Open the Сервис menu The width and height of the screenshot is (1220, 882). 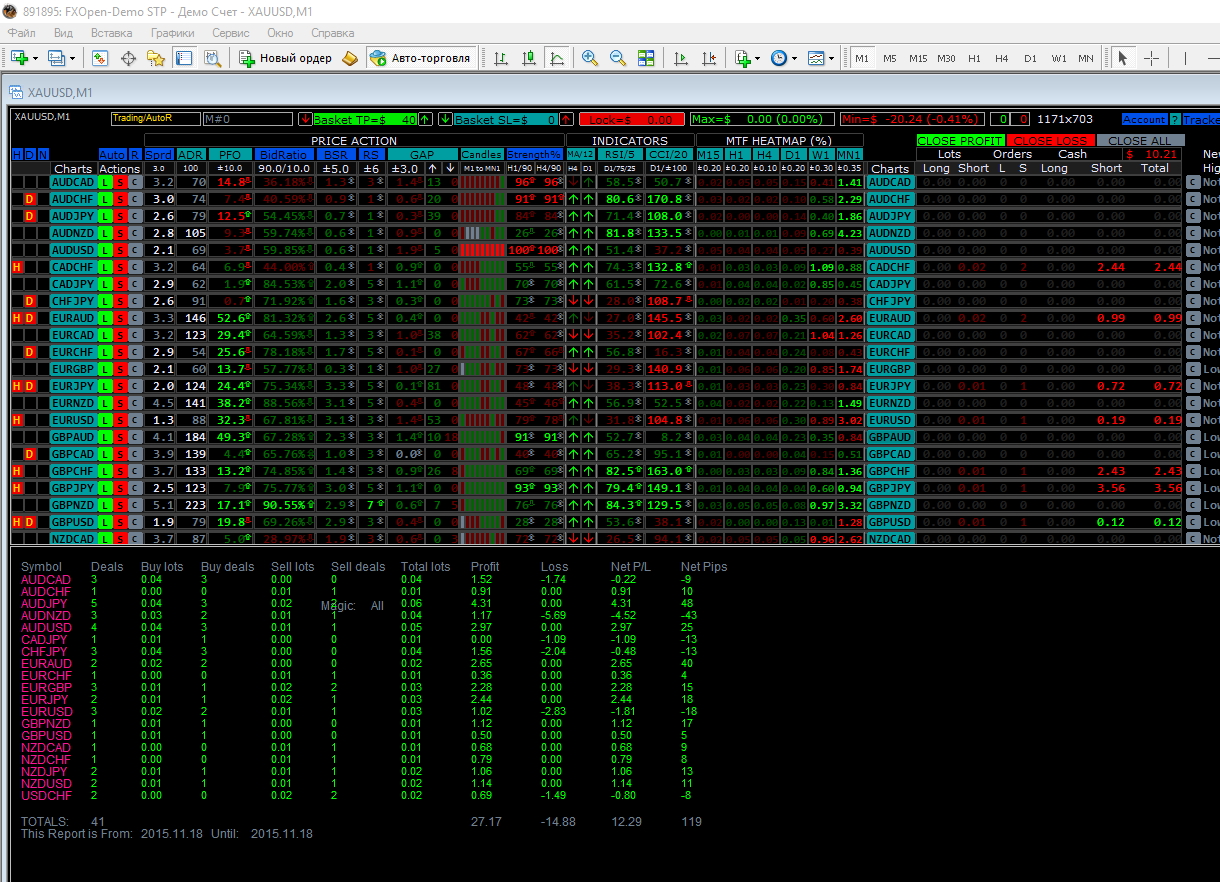(231, 33)
